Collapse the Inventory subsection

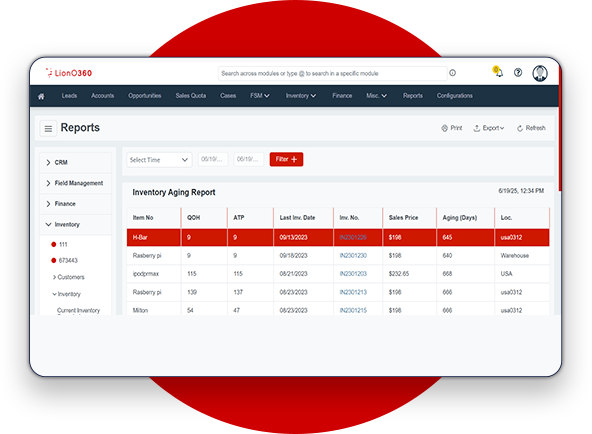point(66,294)
